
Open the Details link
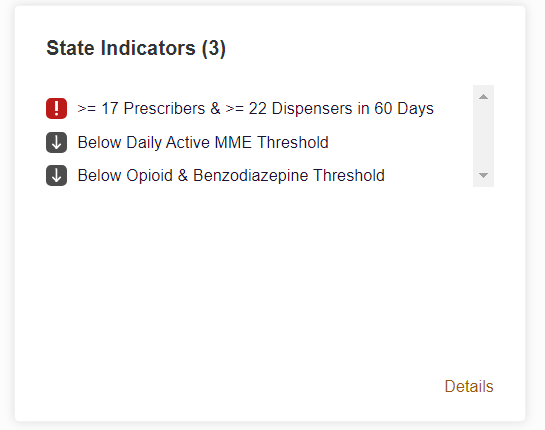click(x=469, y=386)
